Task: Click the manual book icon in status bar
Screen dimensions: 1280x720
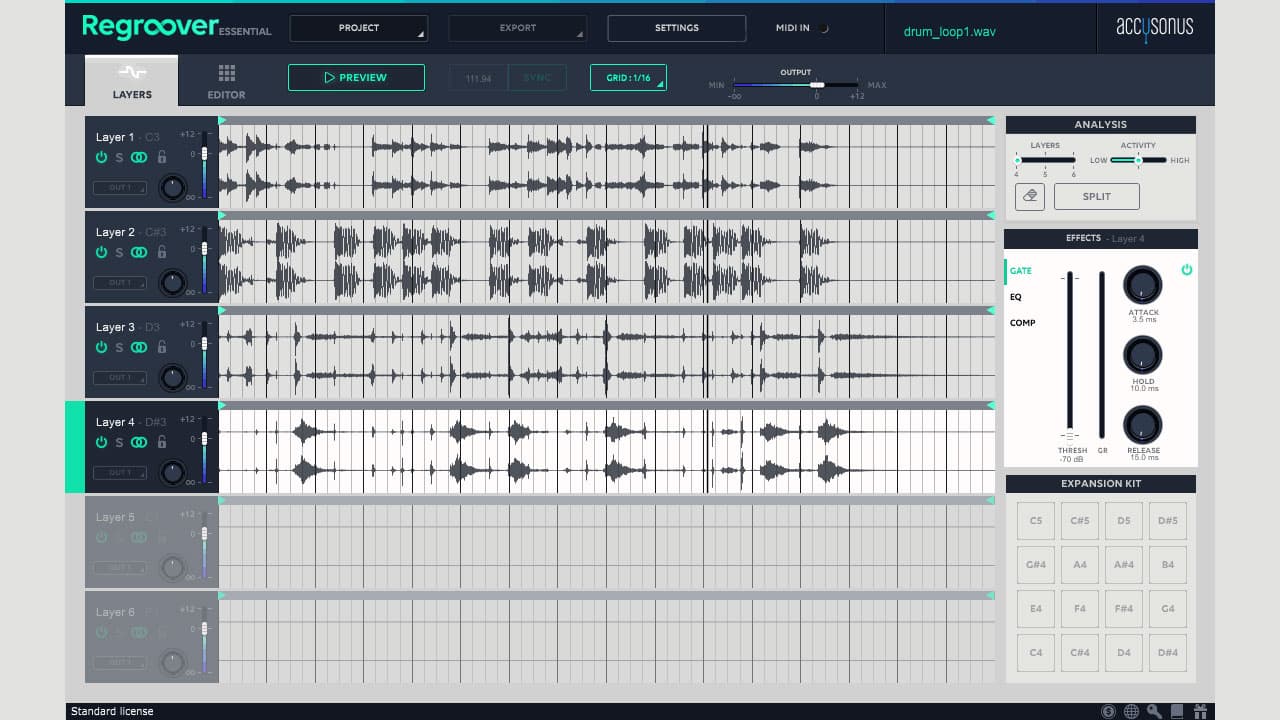Action: point(1178,711)
